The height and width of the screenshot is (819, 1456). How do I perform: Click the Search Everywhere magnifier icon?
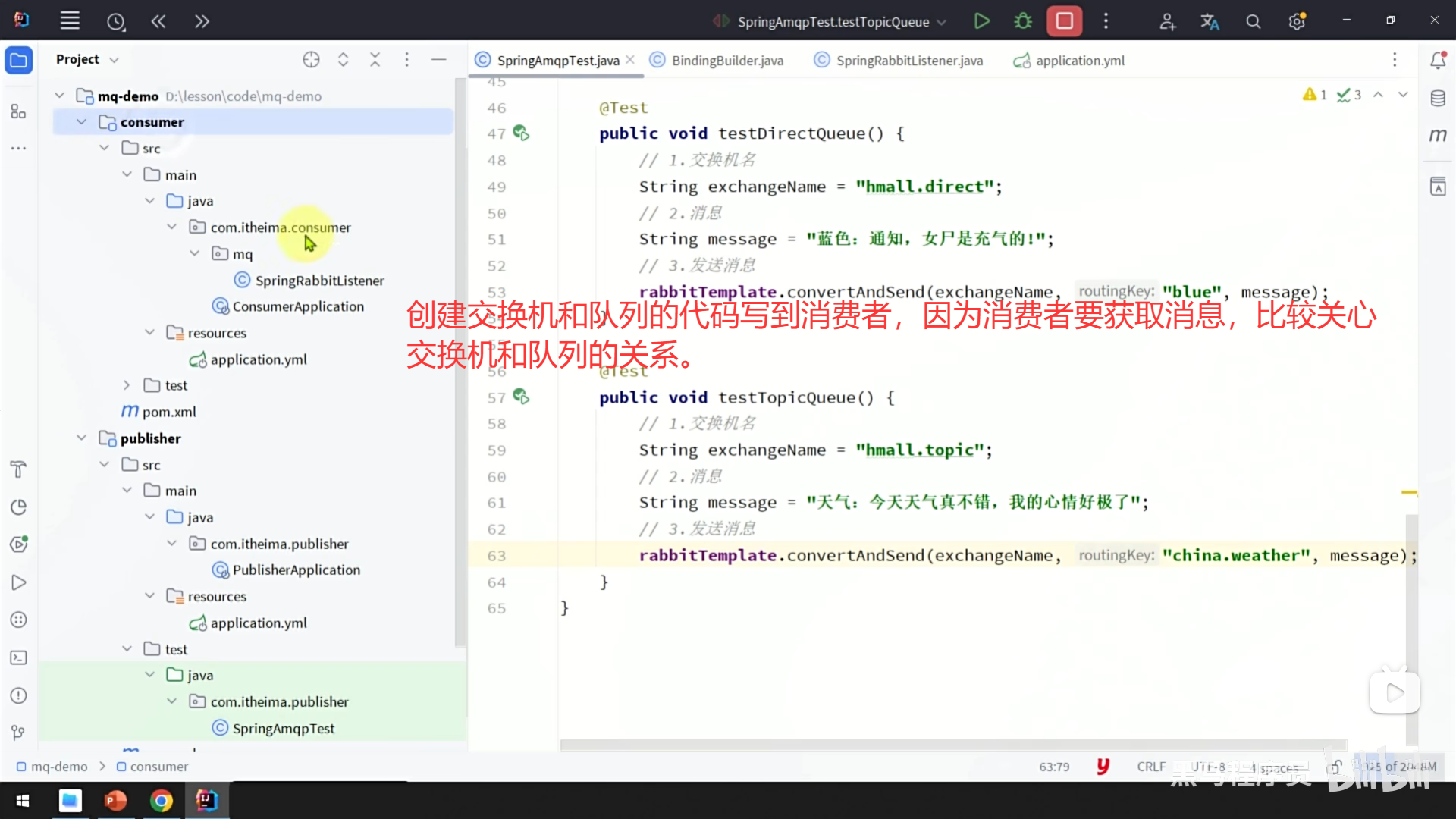click(1253, 22)
